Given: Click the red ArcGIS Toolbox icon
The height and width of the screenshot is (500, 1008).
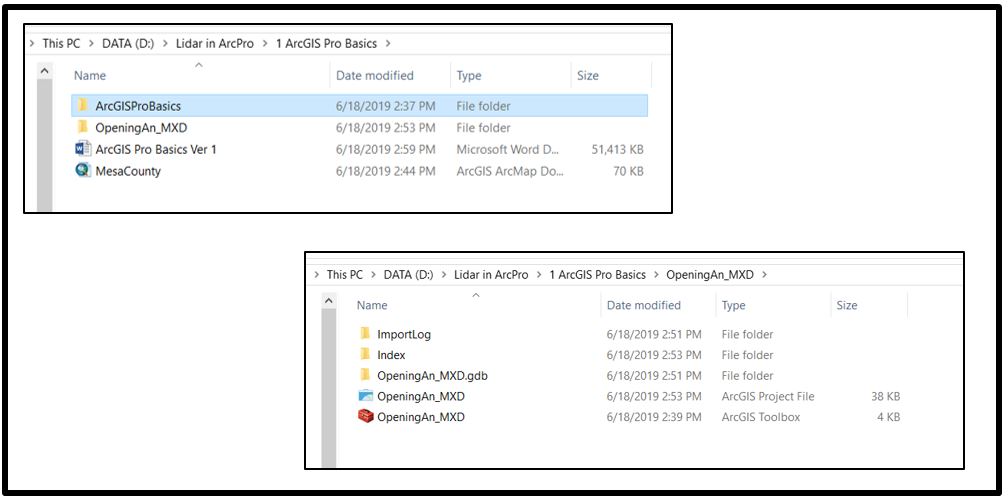Looking at the screenshot, I should click(366, 416).
